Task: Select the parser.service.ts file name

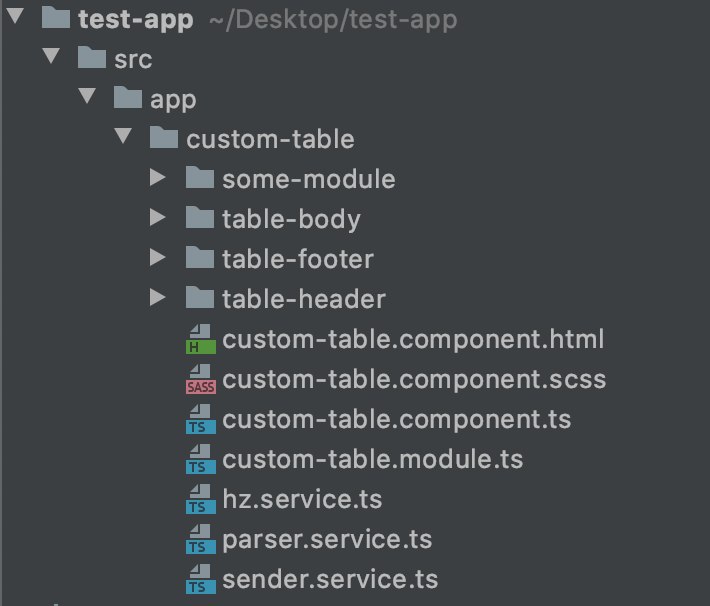Action: (327, 539)
